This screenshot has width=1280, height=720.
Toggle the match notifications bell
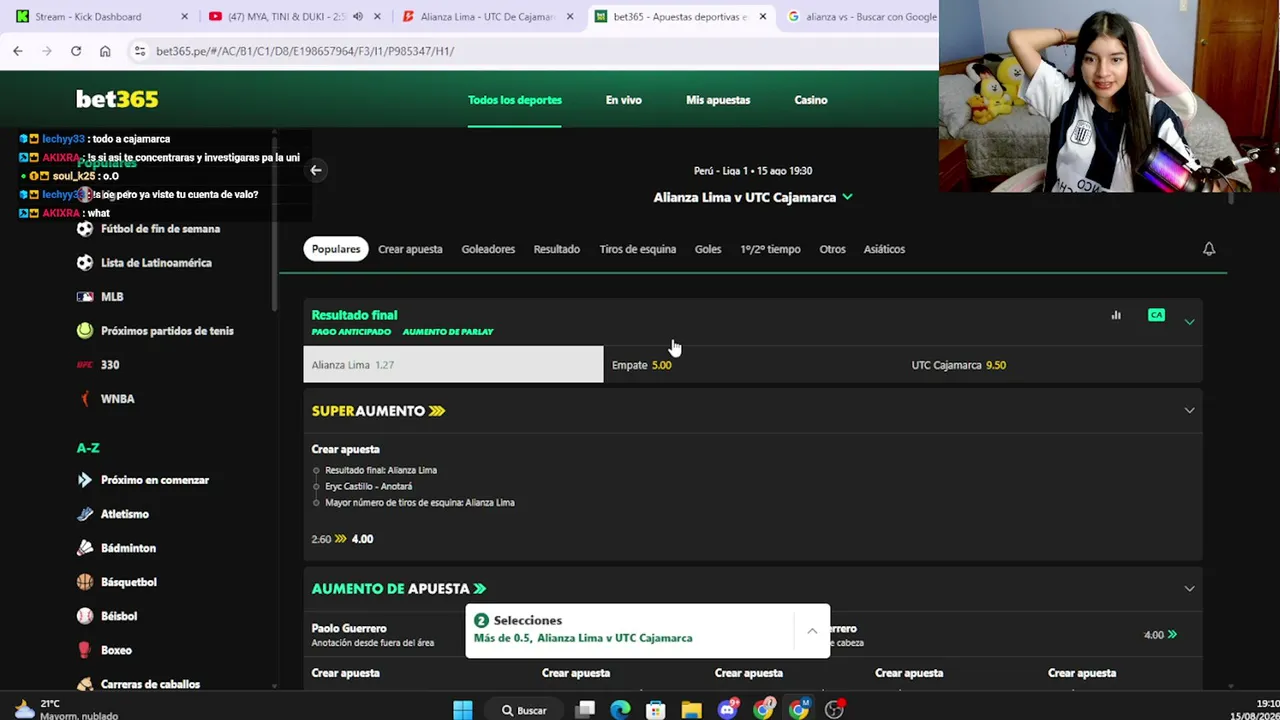tap(1209, 249)
